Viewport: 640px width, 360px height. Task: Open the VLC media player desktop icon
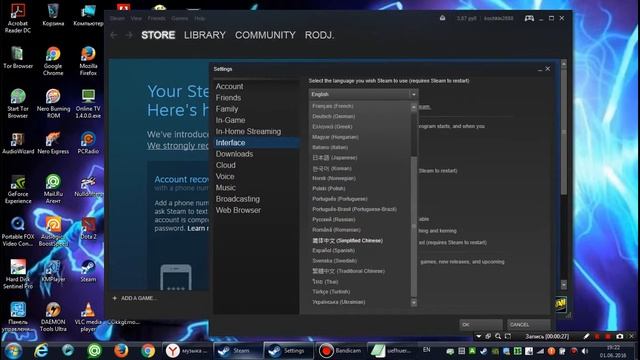click(x=88, y=317)
